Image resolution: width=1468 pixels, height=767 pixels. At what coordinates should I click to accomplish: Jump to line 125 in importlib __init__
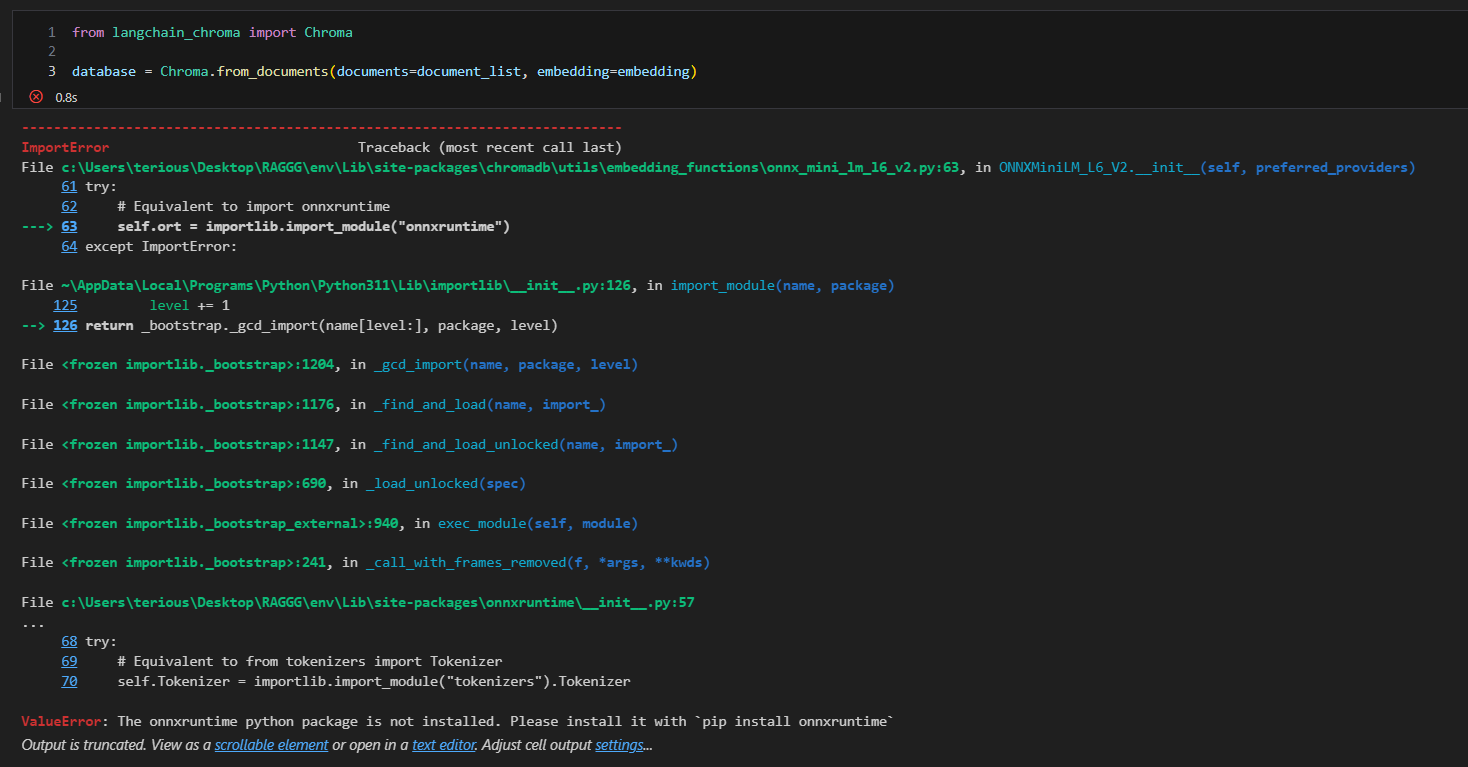[x=65, y=305]
